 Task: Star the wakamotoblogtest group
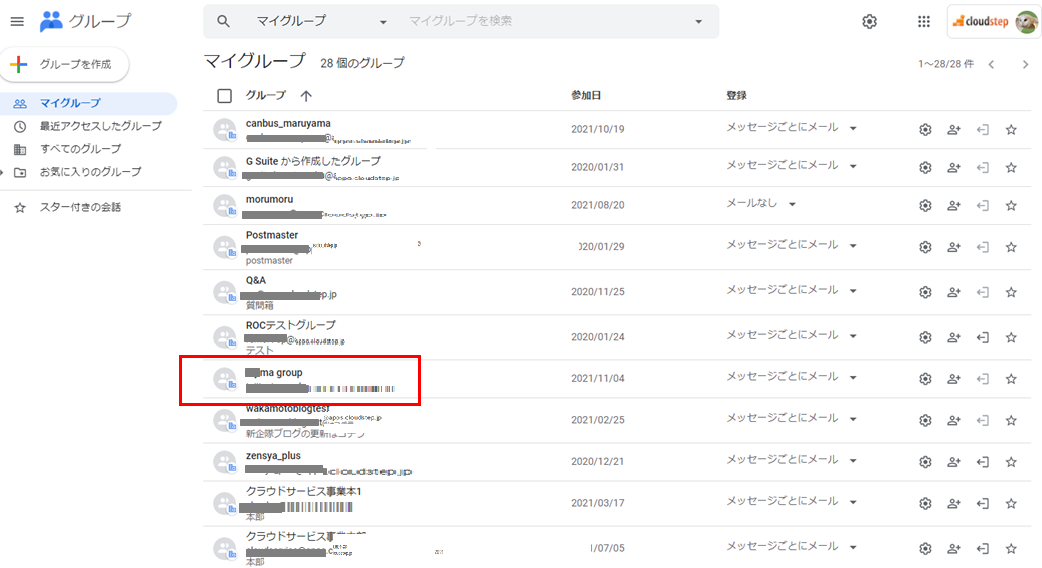tap(1011, 420)
